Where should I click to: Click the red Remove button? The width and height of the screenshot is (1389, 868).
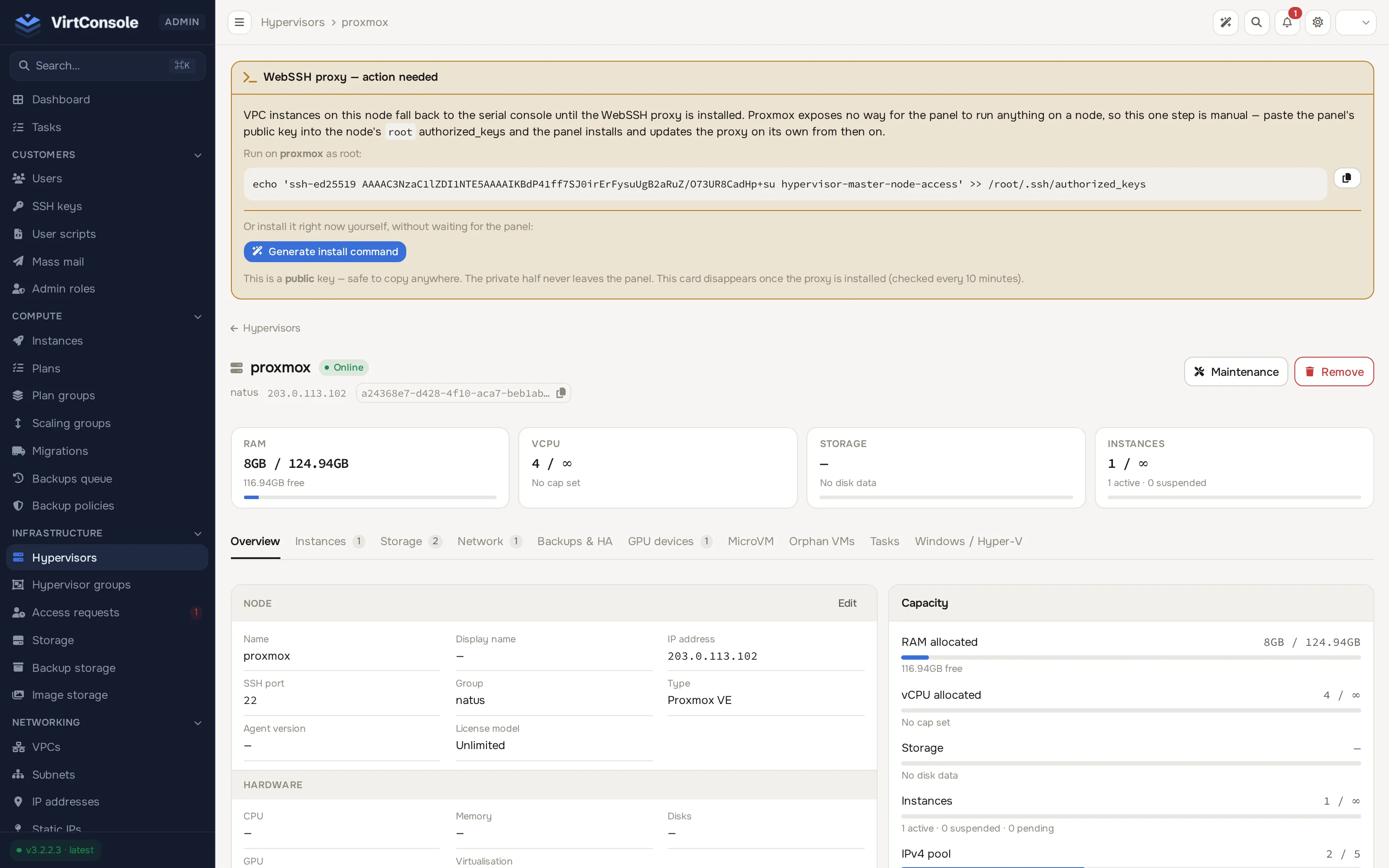click(1334, 372)
